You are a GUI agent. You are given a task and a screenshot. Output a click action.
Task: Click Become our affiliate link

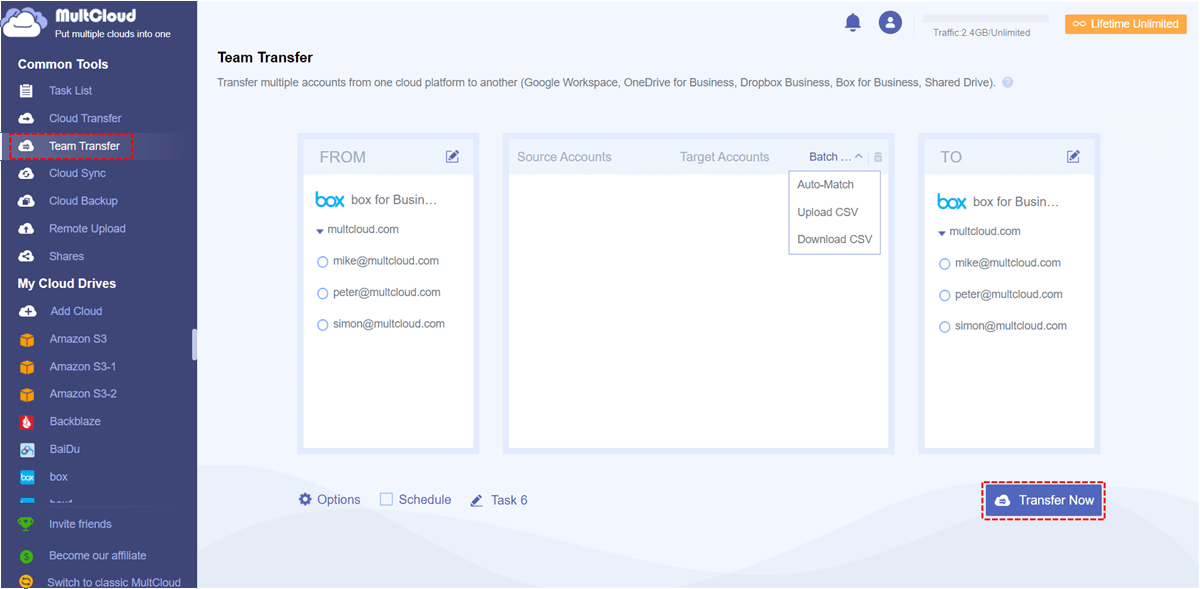coord(97,555)
